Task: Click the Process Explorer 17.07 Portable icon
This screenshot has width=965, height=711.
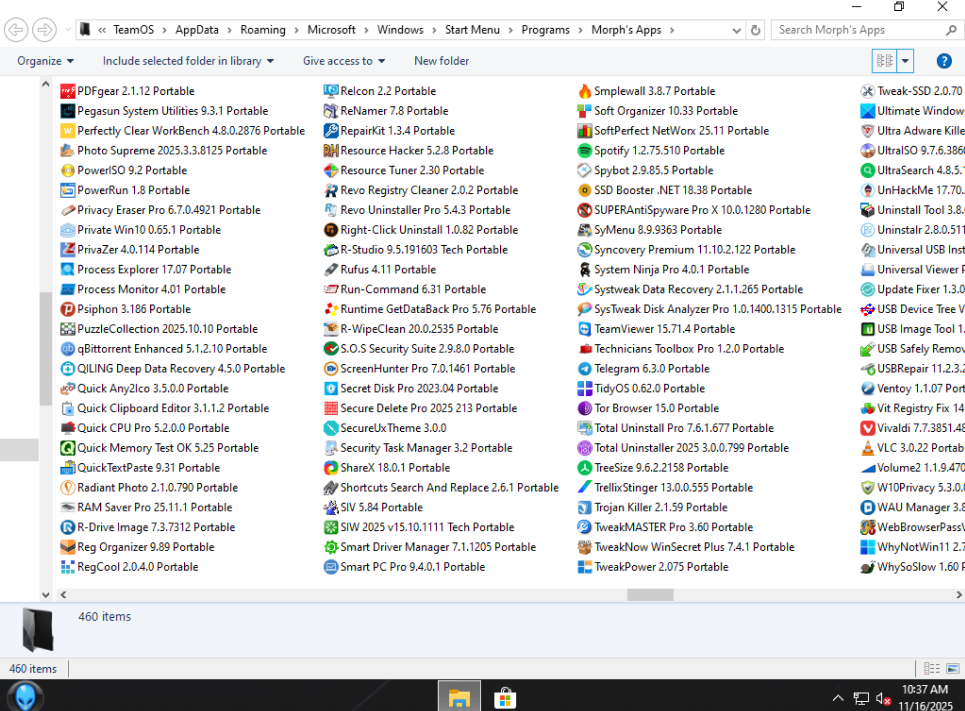Action: (x=68, y=270)
